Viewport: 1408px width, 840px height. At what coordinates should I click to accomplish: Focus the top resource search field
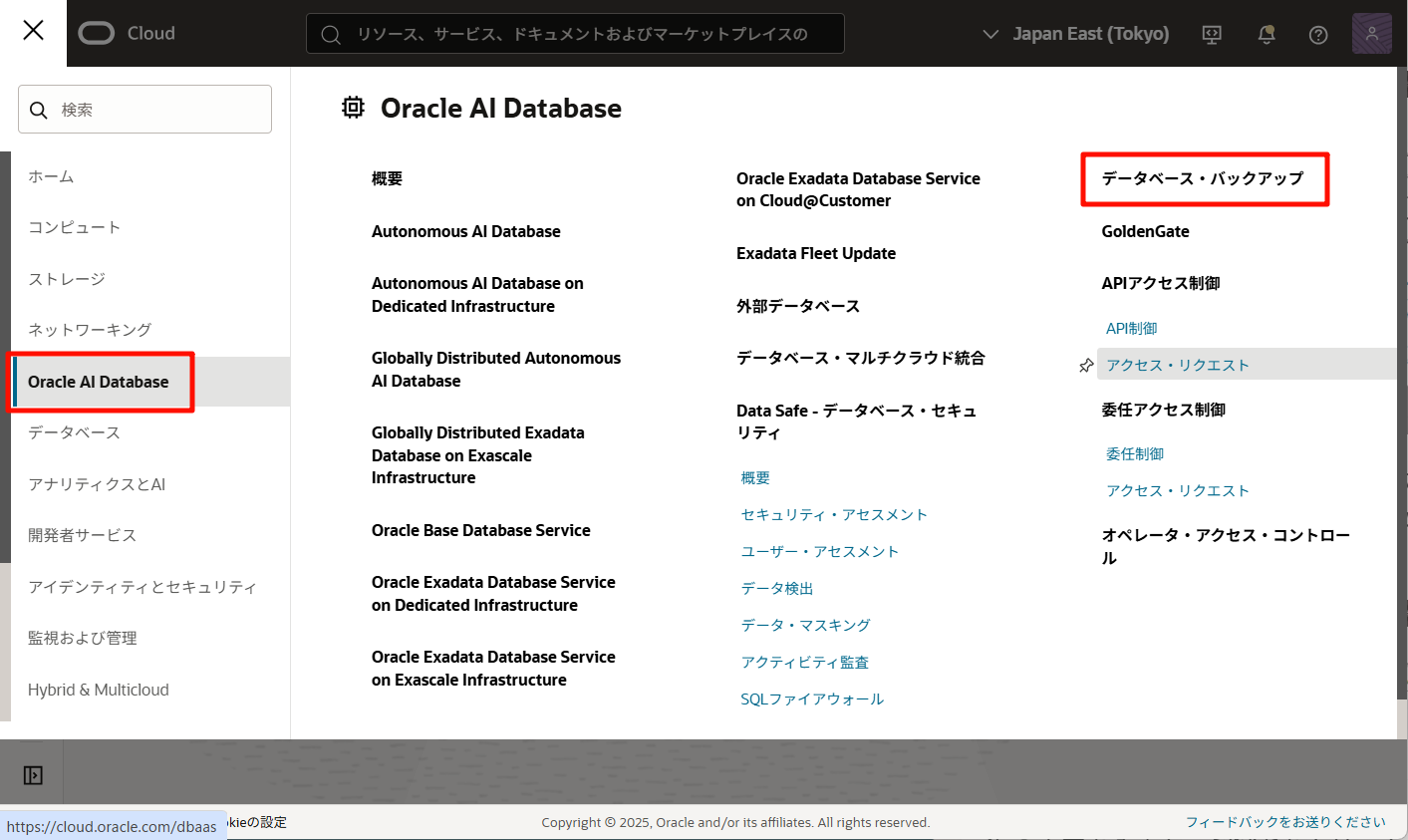point(575,34)
